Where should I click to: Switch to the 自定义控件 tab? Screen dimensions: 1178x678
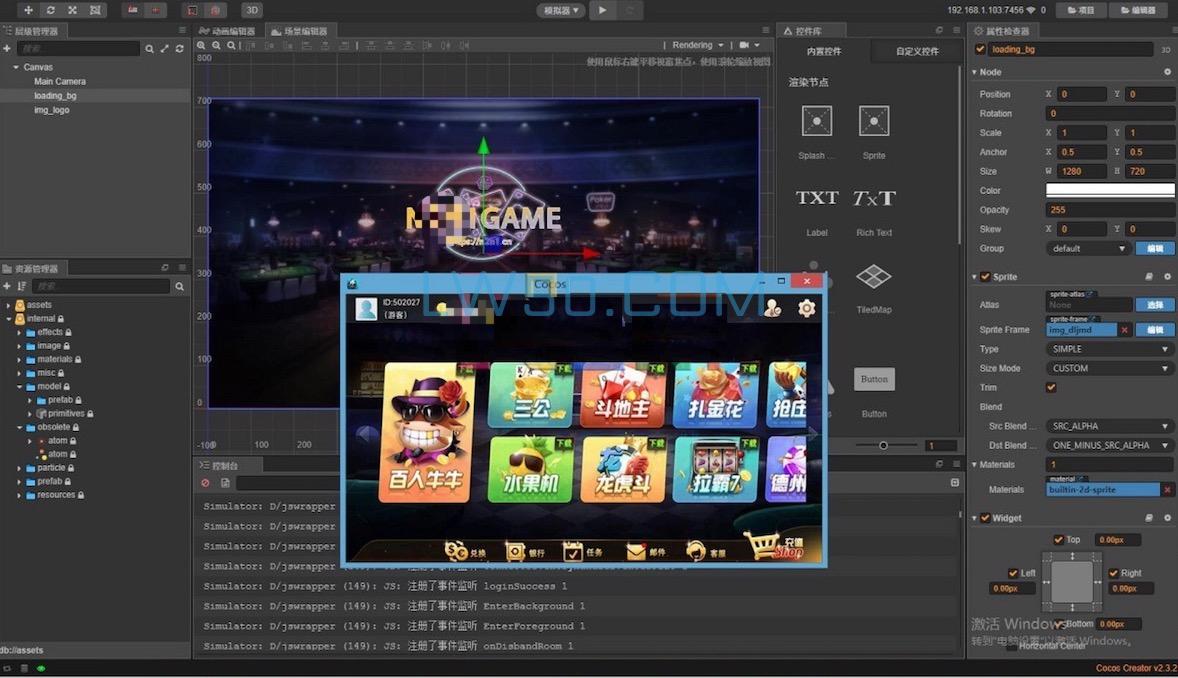coord(917,51)
